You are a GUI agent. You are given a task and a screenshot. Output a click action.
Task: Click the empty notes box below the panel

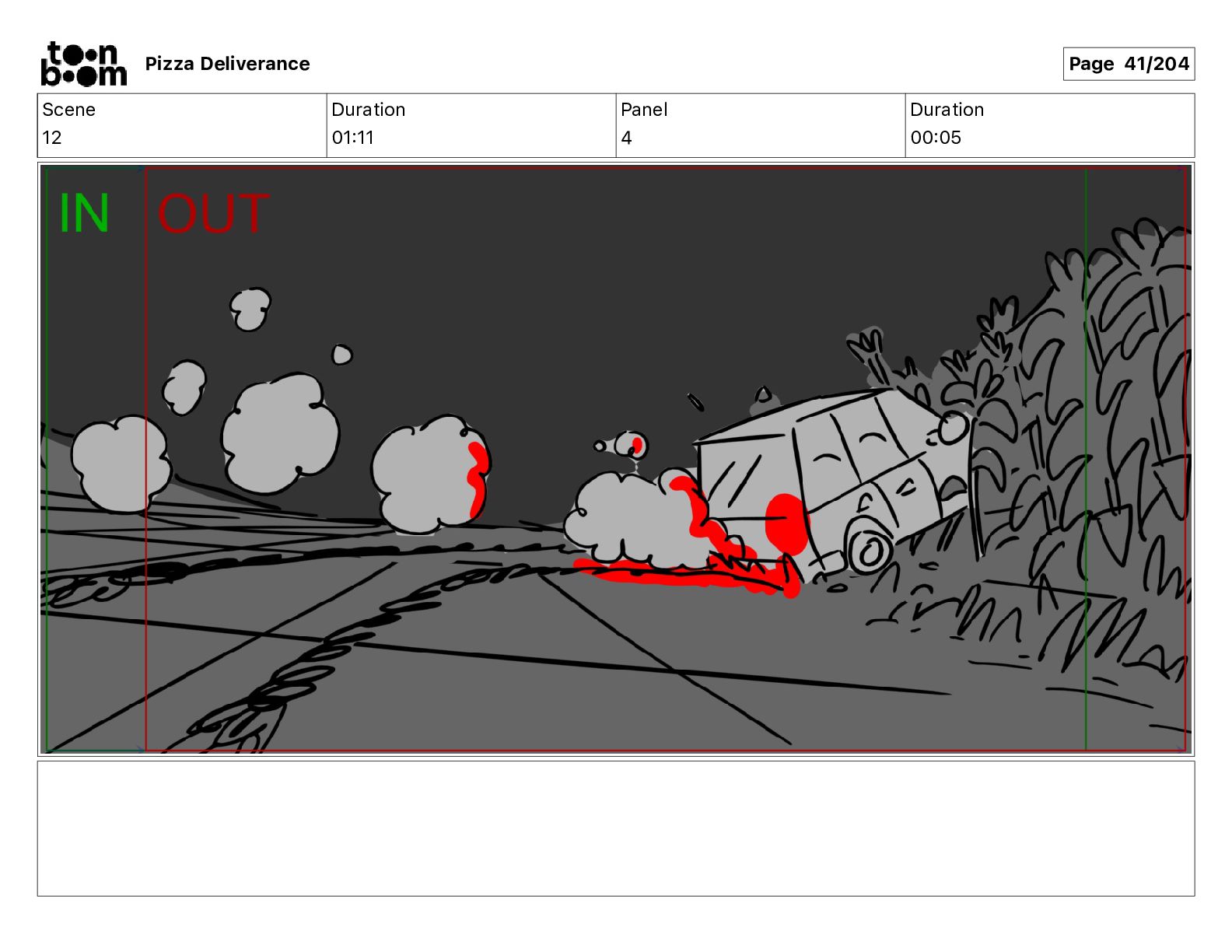coord(616,828)
